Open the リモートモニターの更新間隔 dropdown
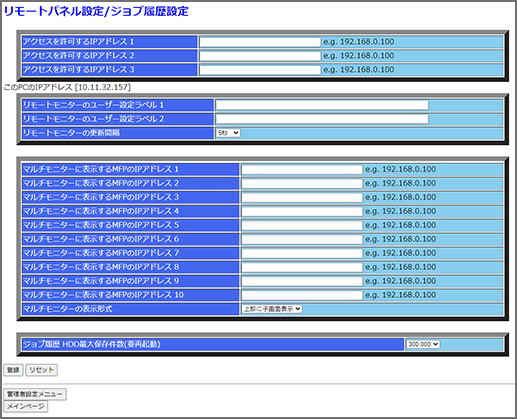This screenshot has height=419, width=517. click(x=228, y=133)
